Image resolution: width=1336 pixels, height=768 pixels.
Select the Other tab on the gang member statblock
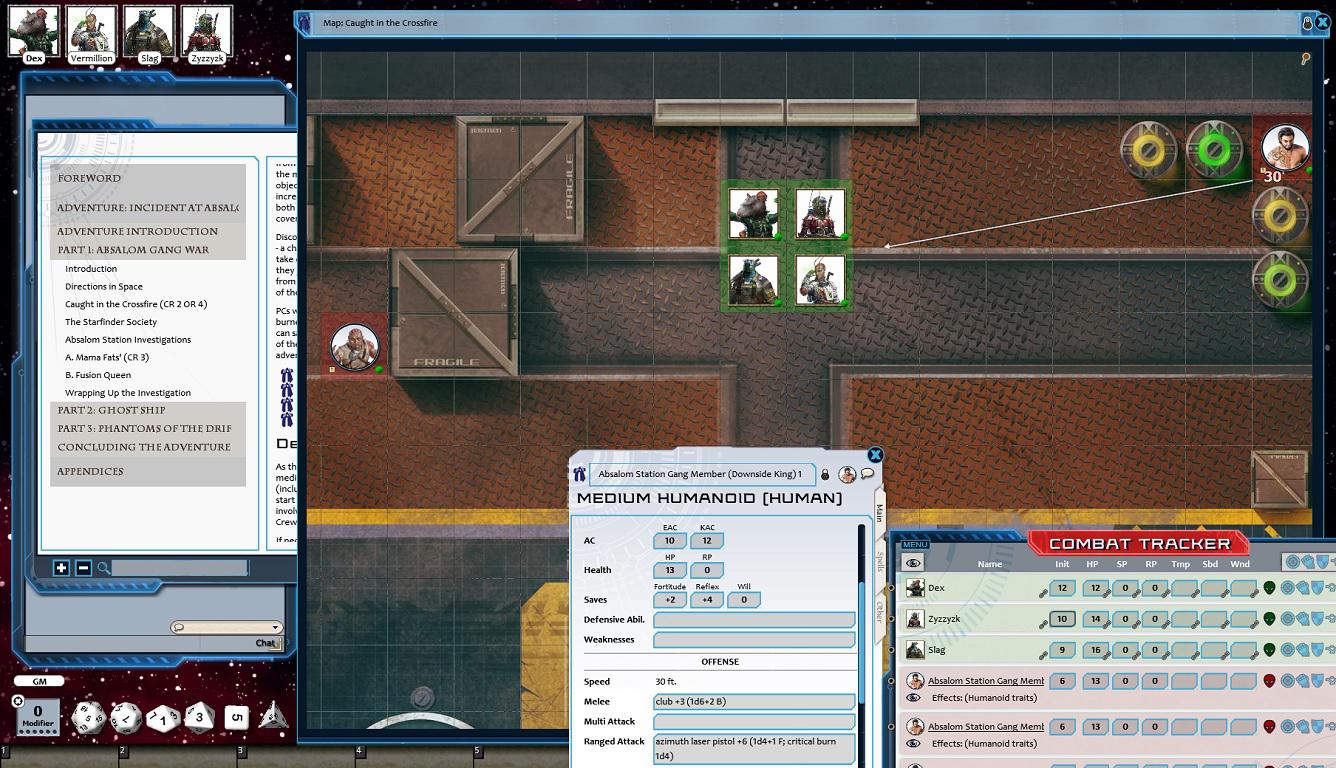pyautogui.click(x=877, y=612)
